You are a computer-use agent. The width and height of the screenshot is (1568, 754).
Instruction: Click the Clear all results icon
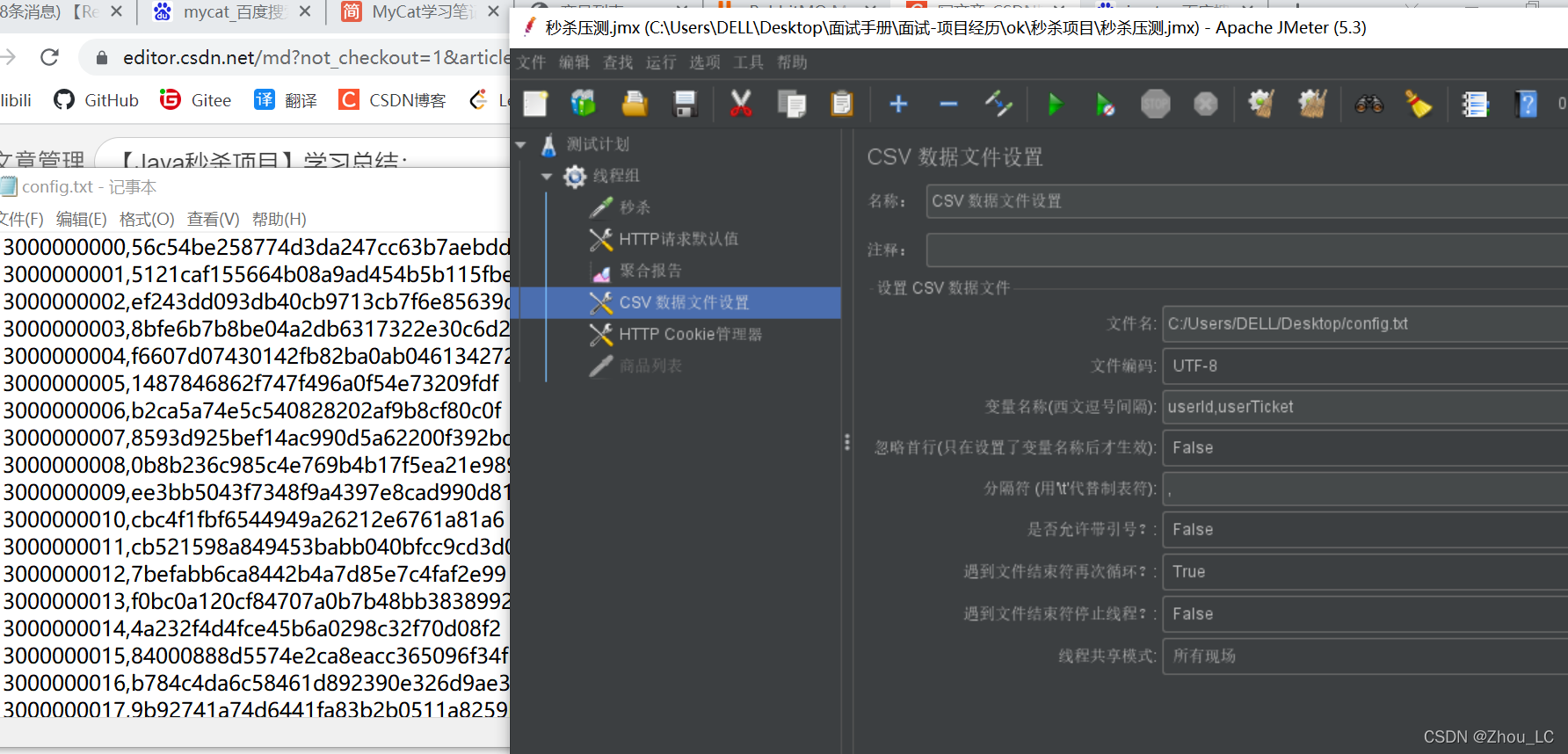coord(1313,104)
